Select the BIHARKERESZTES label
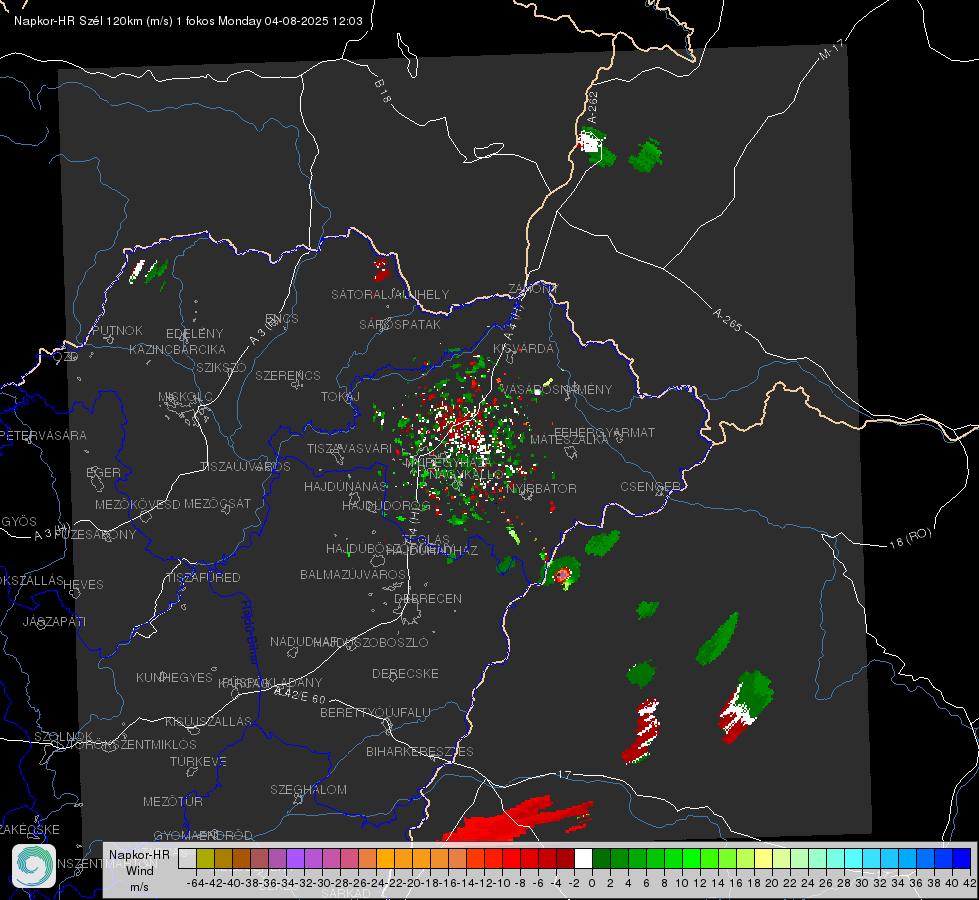This screenshot has width=979, height=900. click(420, 751)
